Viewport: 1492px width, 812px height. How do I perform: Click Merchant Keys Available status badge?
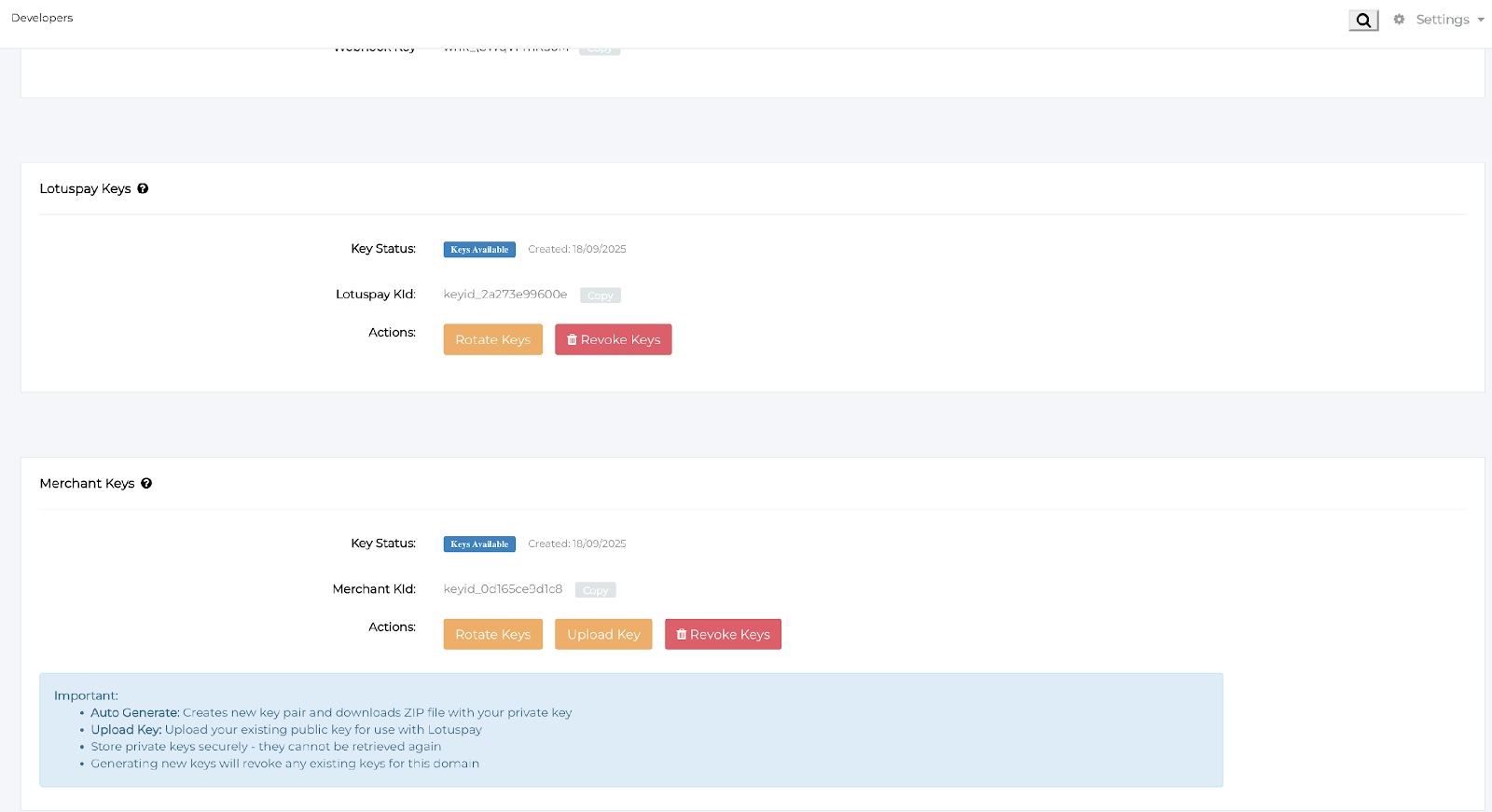click(479, 544)
